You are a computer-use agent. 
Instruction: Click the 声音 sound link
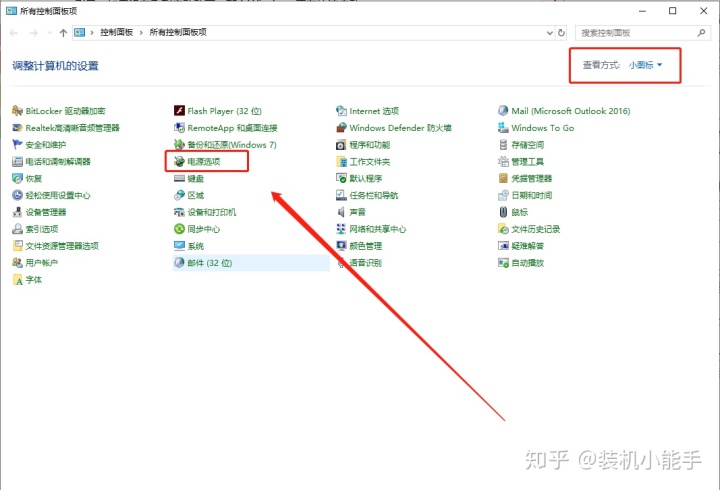[357, 212]
